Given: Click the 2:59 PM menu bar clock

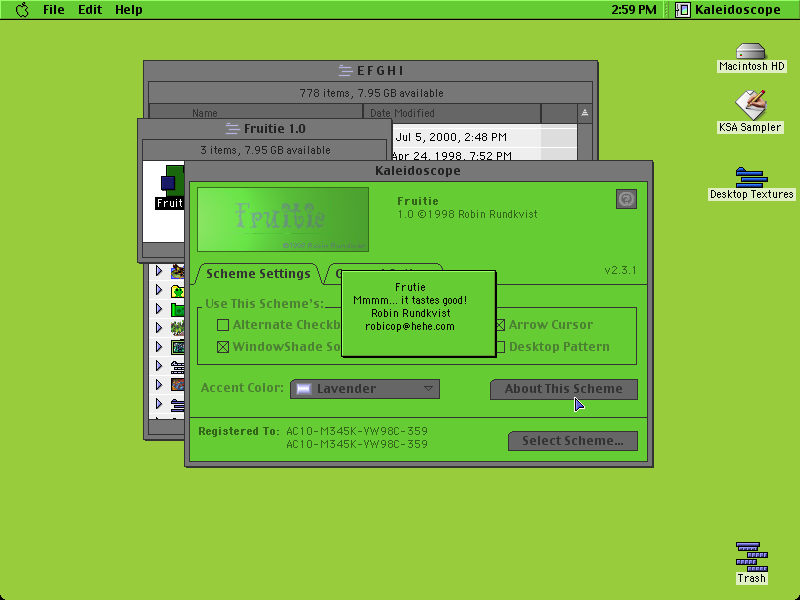Looking at the screenshot, I should (x=634, y=10).
